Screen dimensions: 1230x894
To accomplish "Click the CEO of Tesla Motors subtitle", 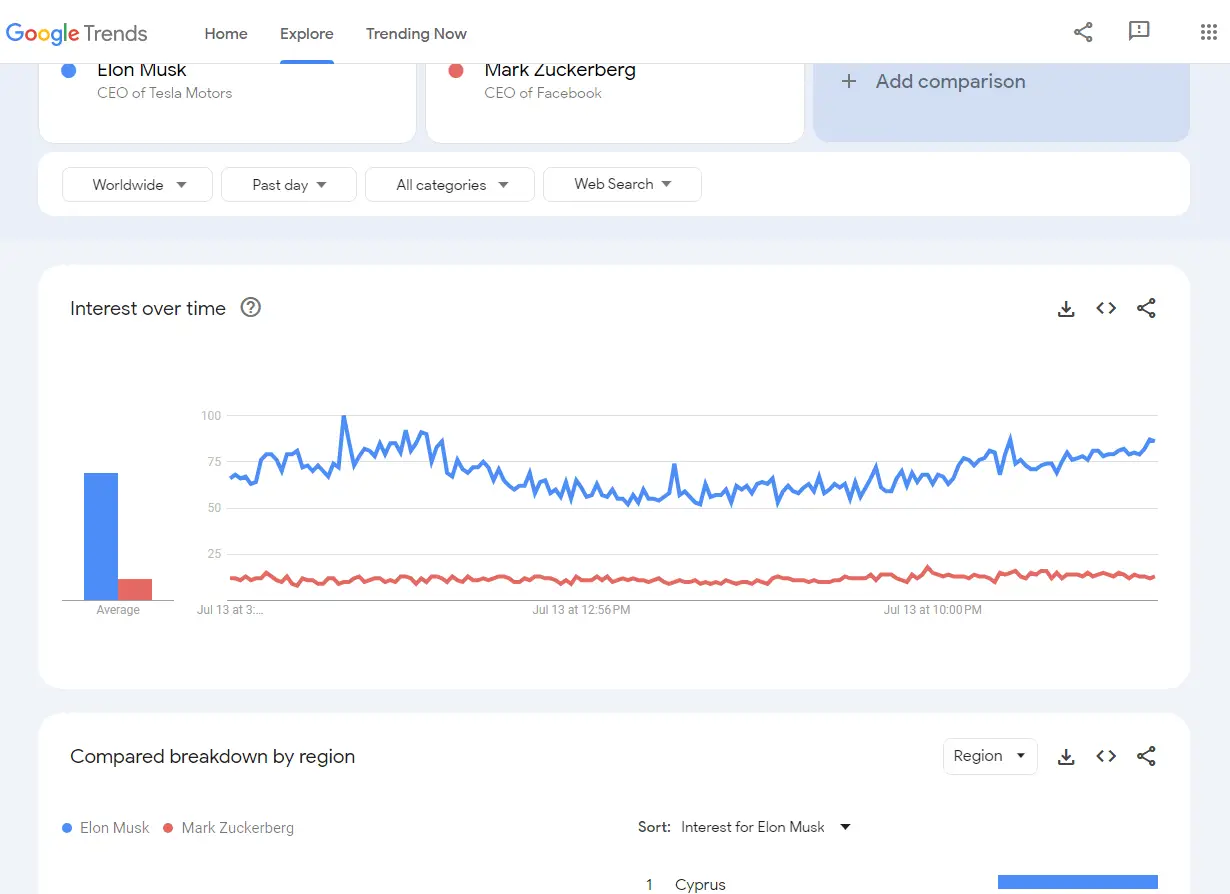I will pyautogui.click(x=164, y=93).
